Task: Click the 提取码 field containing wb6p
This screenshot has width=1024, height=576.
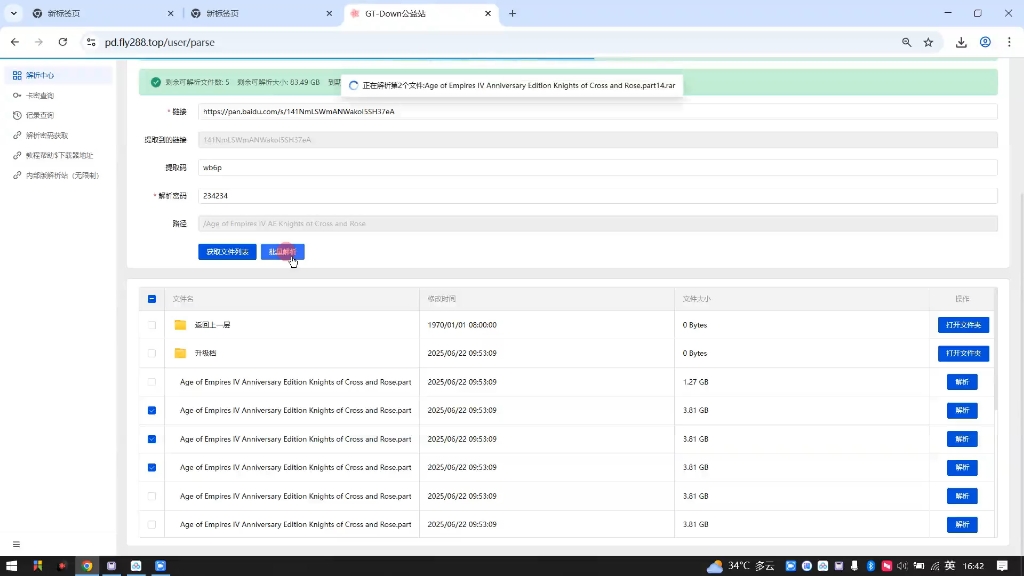Action: 598,167
